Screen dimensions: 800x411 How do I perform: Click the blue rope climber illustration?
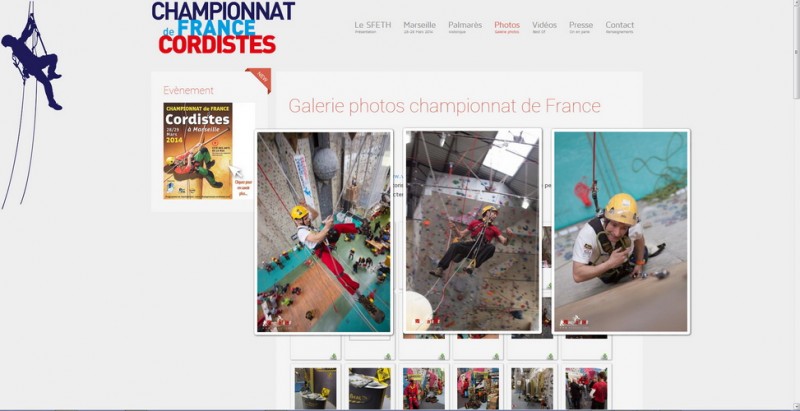click(x=32, y=105)
